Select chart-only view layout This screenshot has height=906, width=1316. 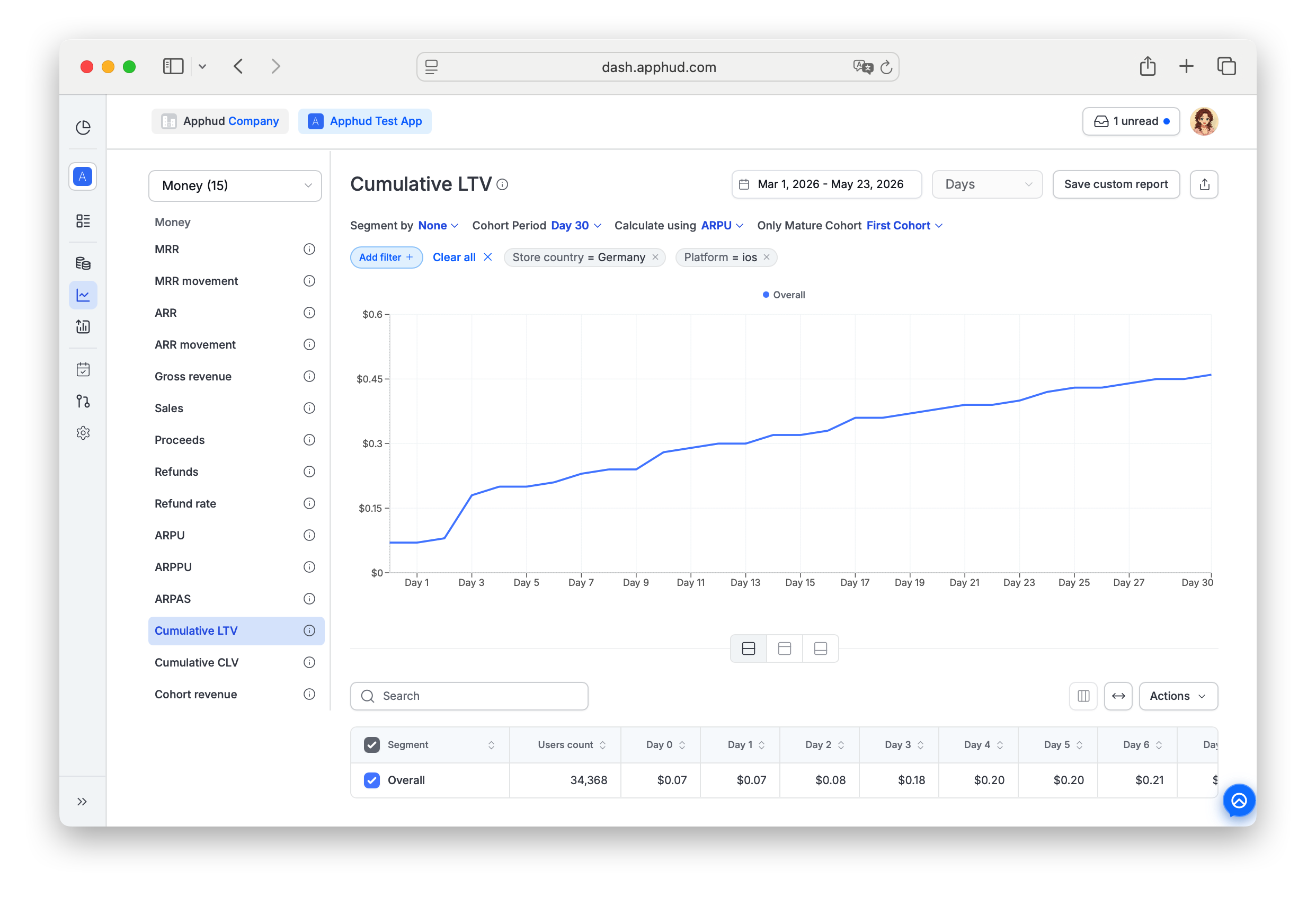point(784,649)
